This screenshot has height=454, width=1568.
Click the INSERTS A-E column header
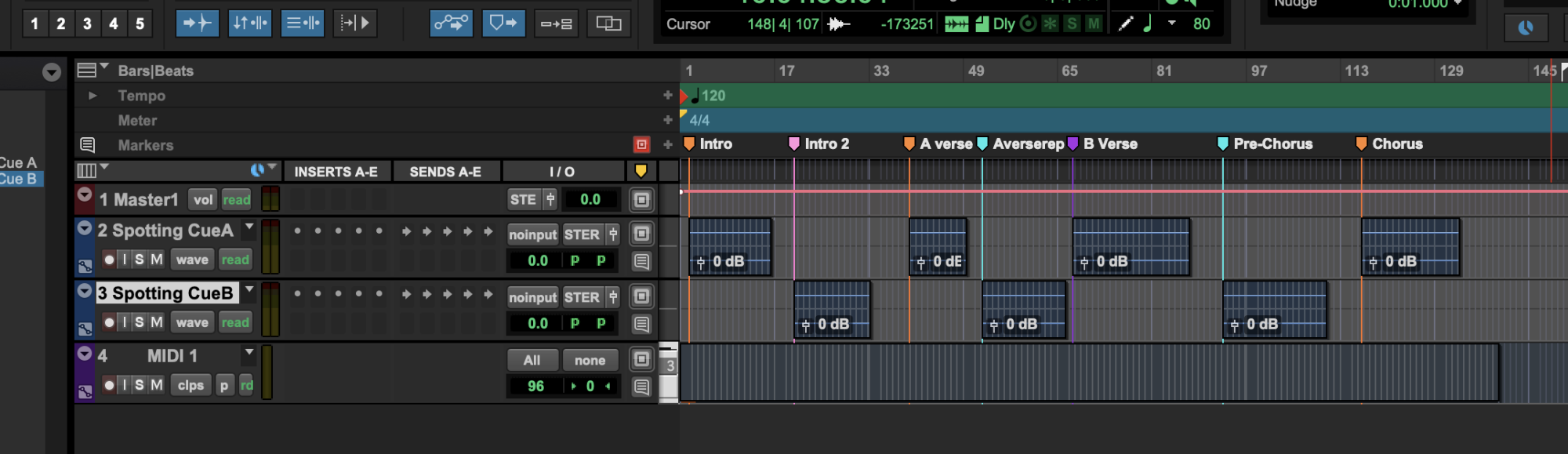(x=336, y=172)
